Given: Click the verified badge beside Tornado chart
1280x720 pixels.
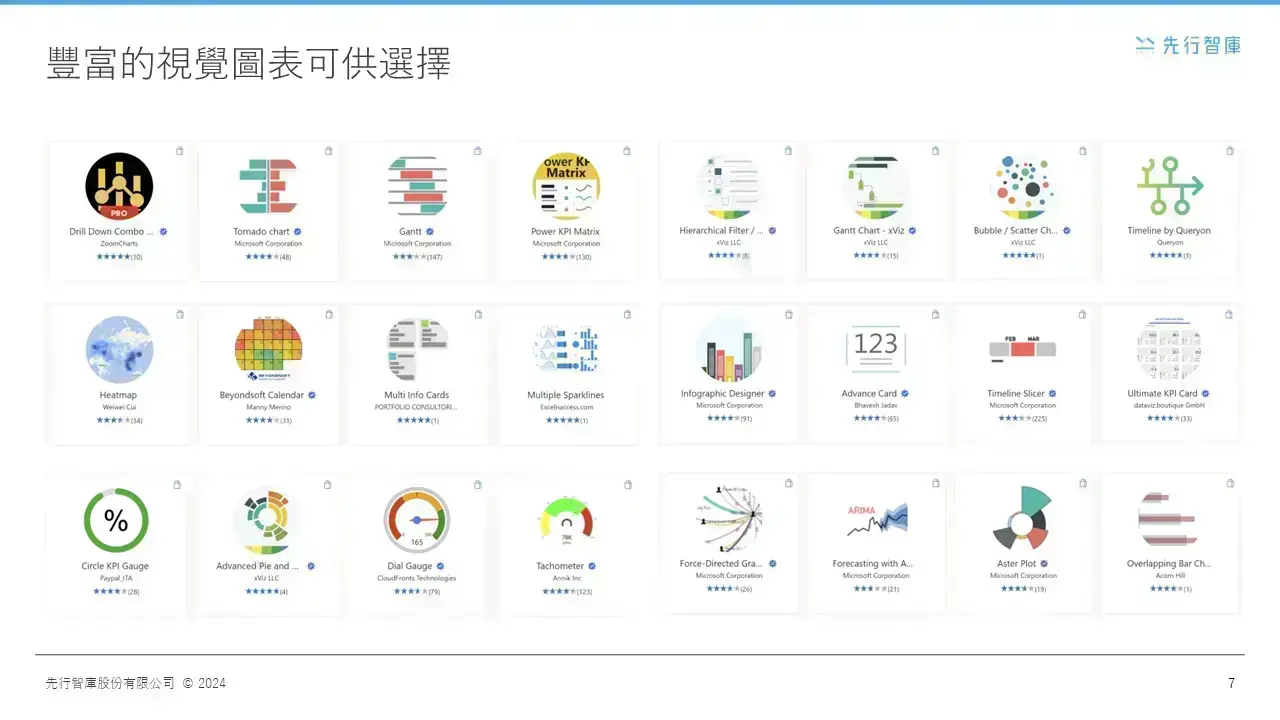Looking at the screenshot, I should (297, 231).
